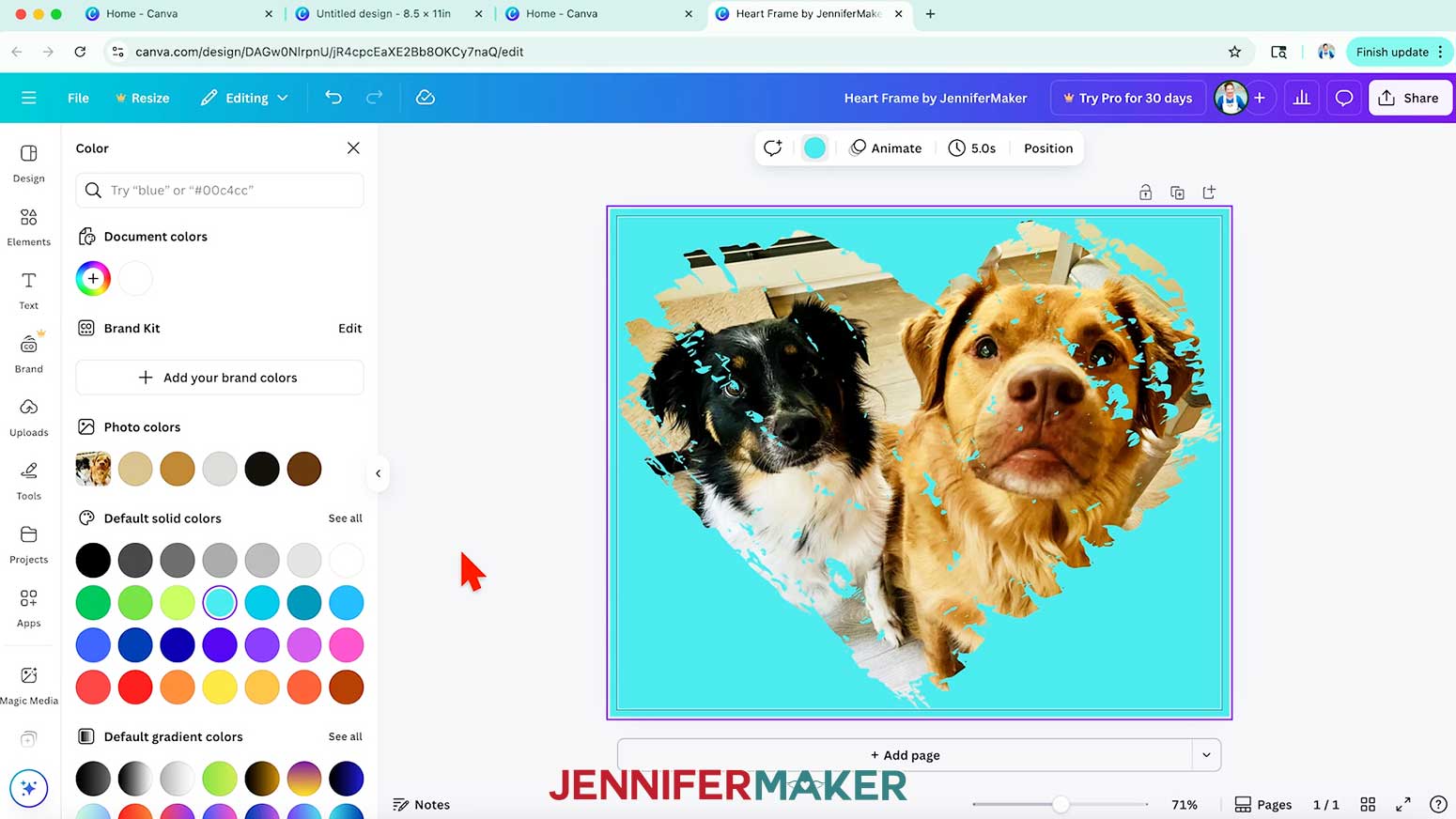
Task: Open the Projects panel
Action: [x=28, y=545]
